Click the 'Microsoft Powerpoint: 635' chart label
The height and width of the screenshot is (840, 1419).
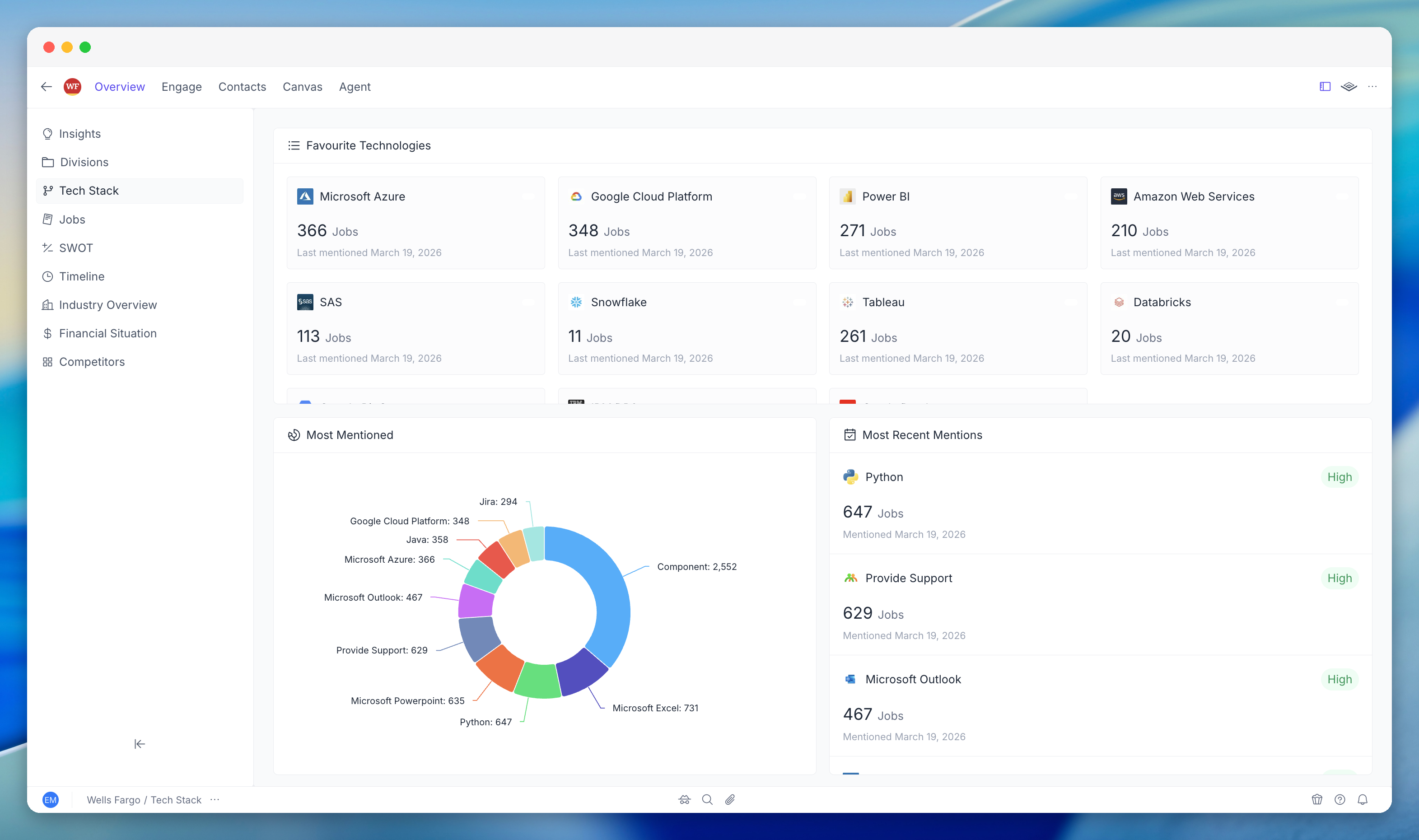coord(407,701)
